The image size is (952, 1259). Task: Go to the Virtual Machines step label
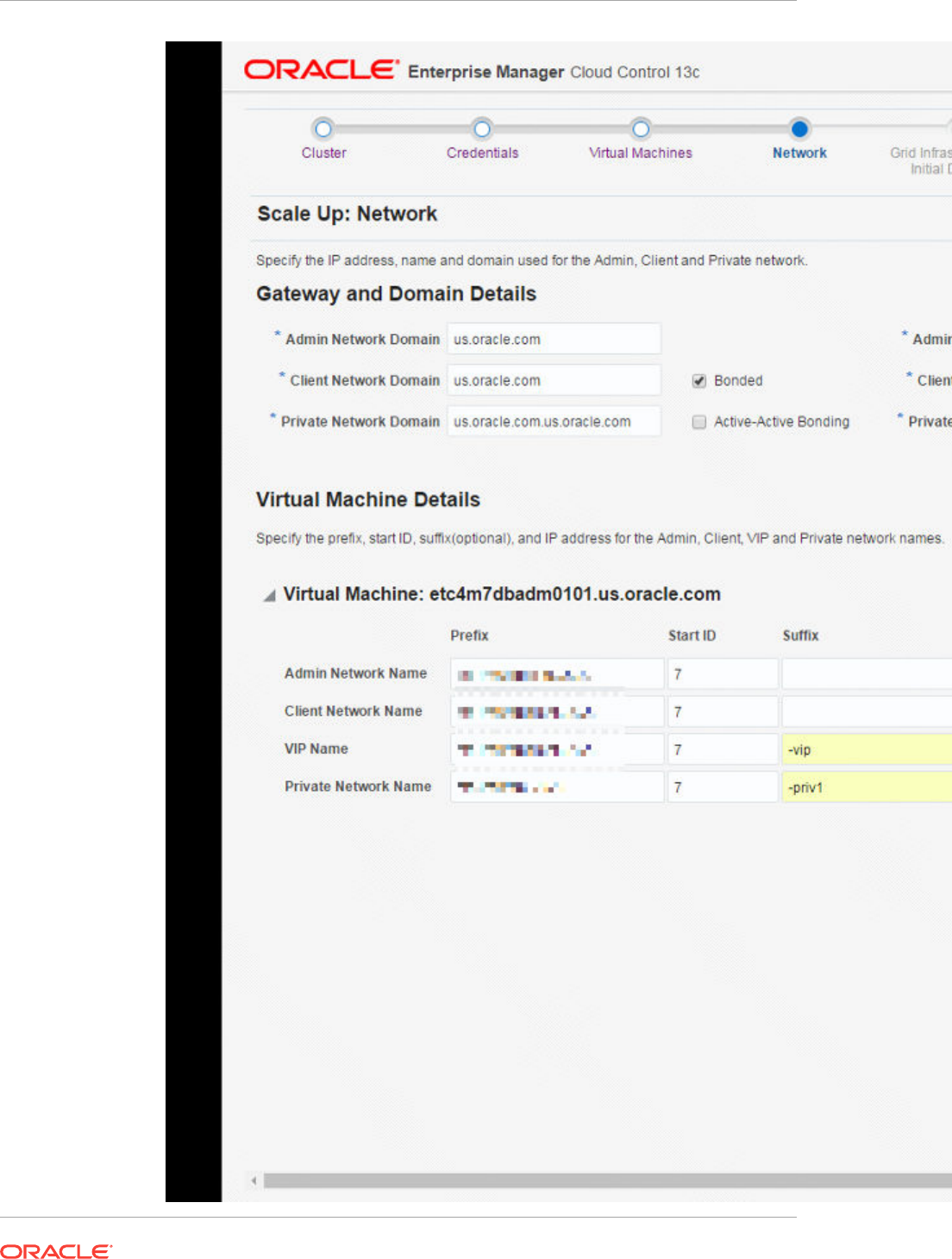tap(640, 153)
